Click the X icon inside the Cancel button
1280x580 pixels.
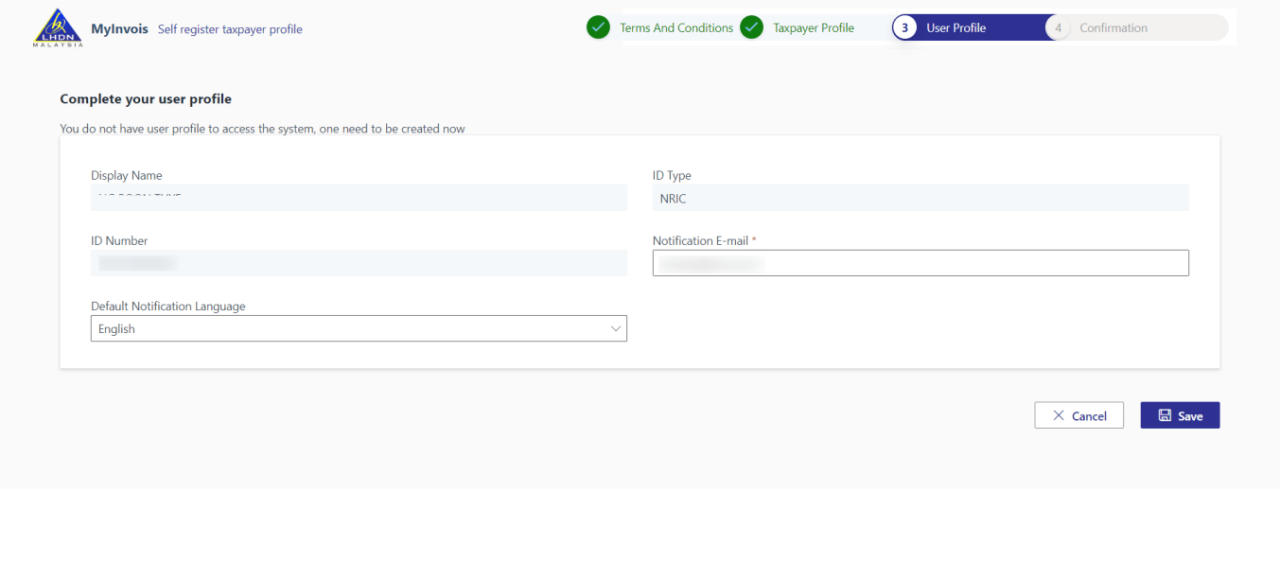[x=1059, y=414]
